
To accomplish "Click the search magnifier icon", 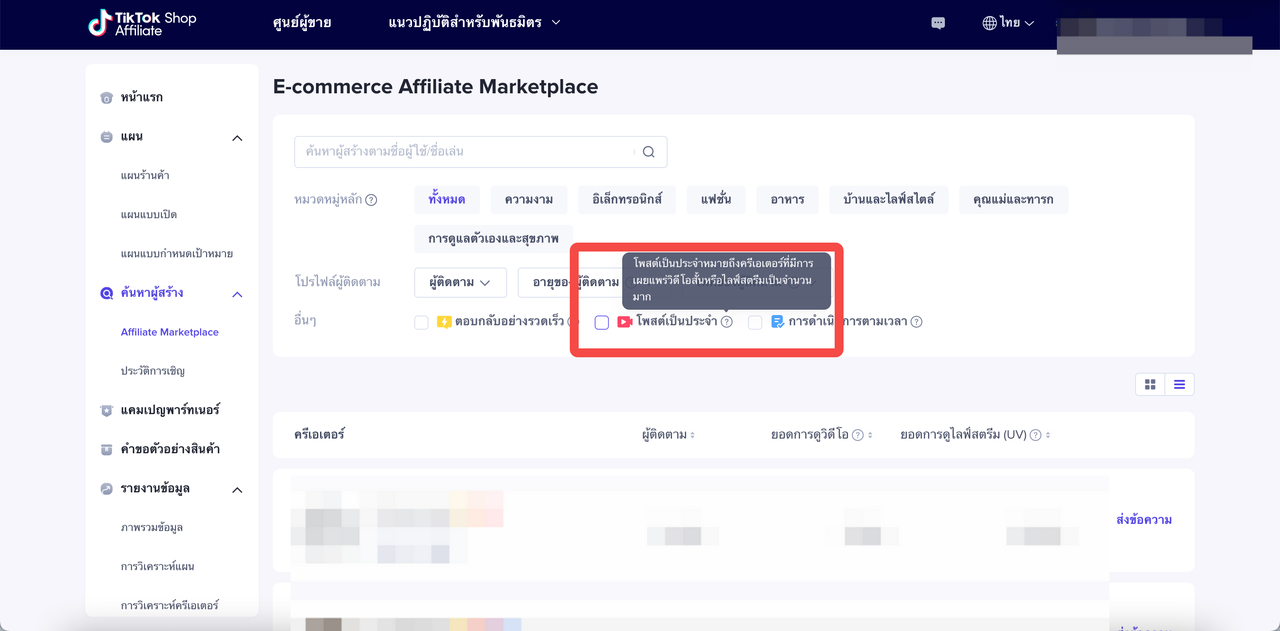I will (x=648, y=152).
